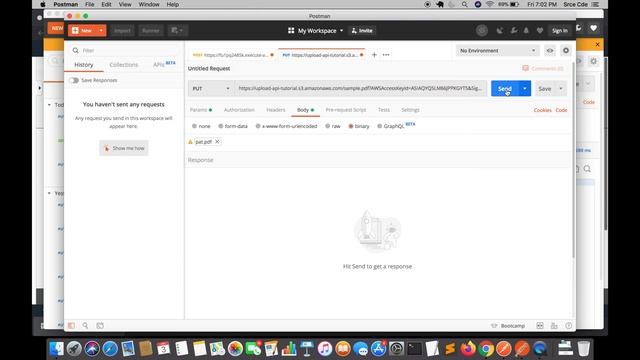Open the find and replace icon
Screen dimensions: 640x360
pos(85,326)
